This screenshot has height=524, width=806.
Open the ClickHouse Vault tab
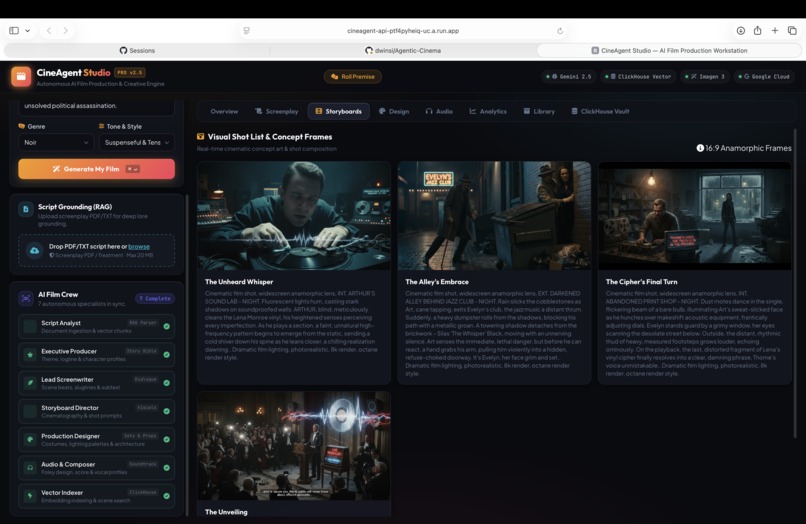[600, 111]
